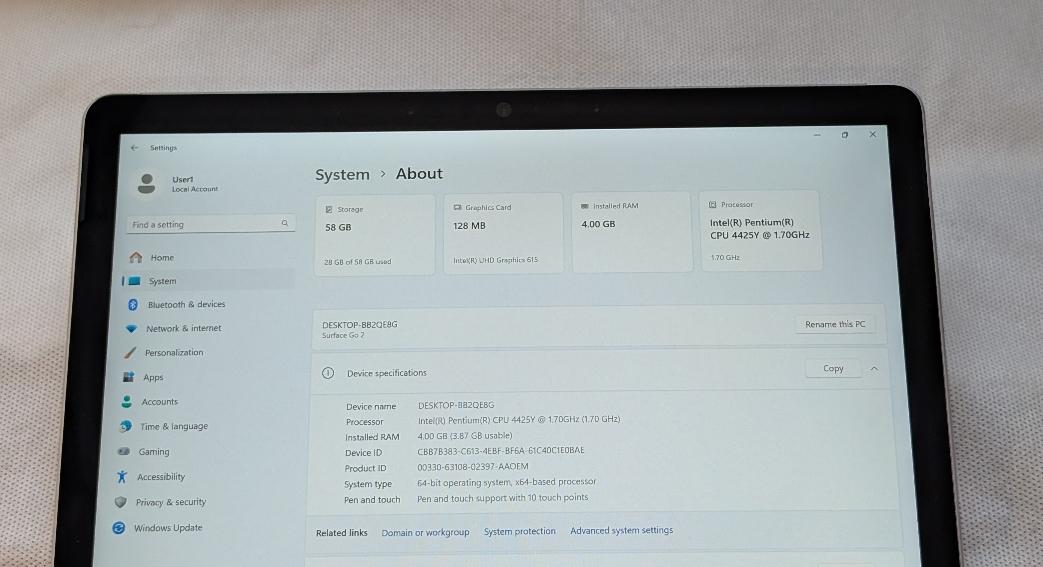The width and height of the screenshot is (1043, 567).
Task: Open the Domain or workgroup link
Action: pos(425,532)
